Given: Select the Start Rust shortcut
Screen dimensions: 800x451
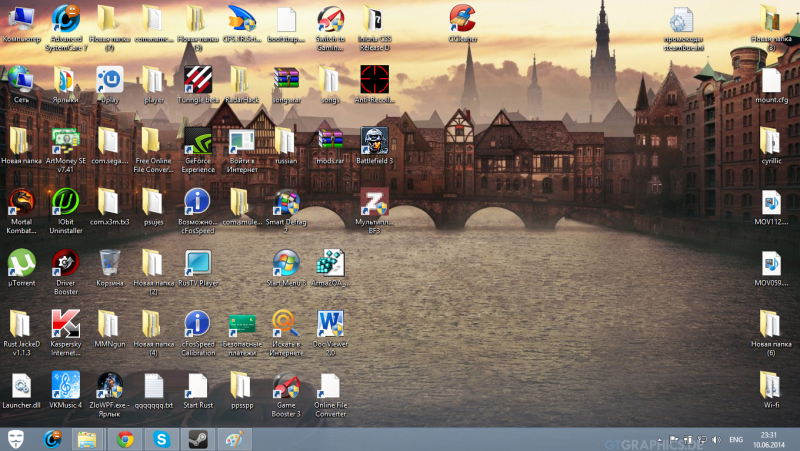Looking at the screenshot, I should (198, 385).
